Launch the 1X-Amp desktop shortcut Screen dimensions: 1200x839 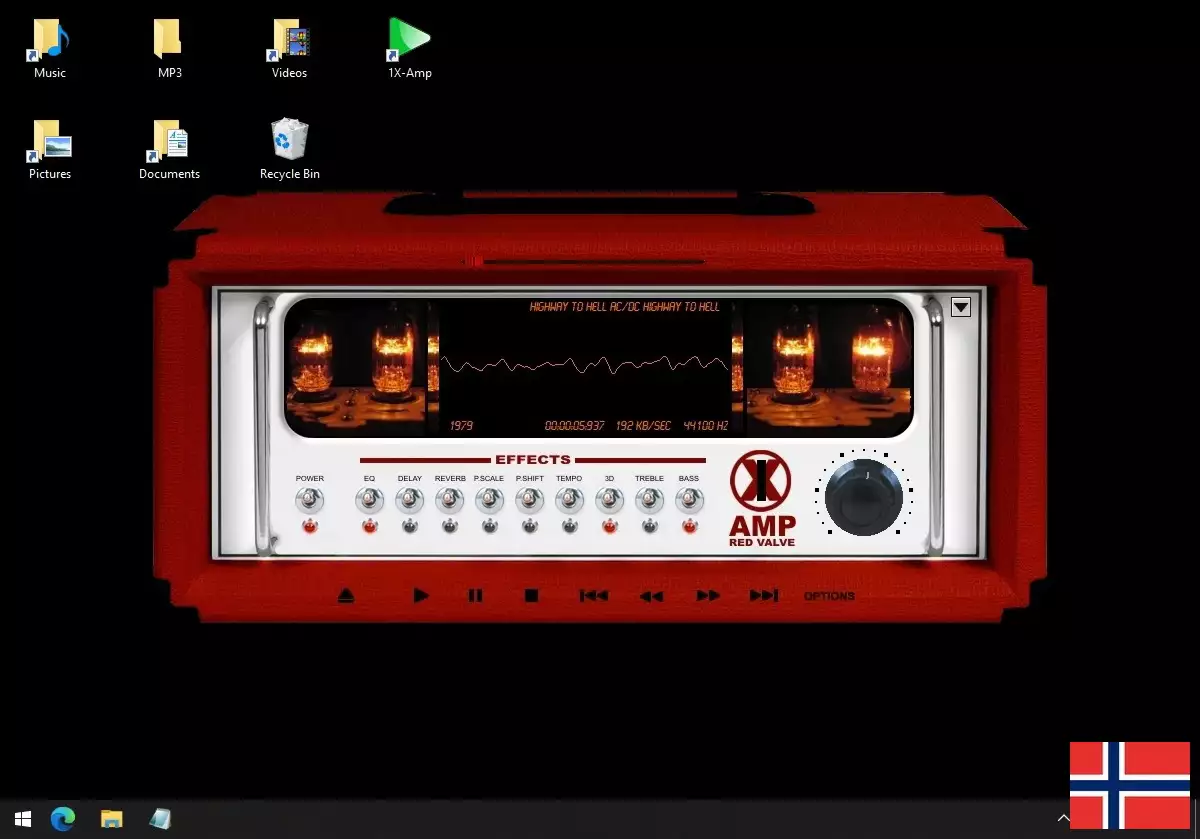pos(408,40)
